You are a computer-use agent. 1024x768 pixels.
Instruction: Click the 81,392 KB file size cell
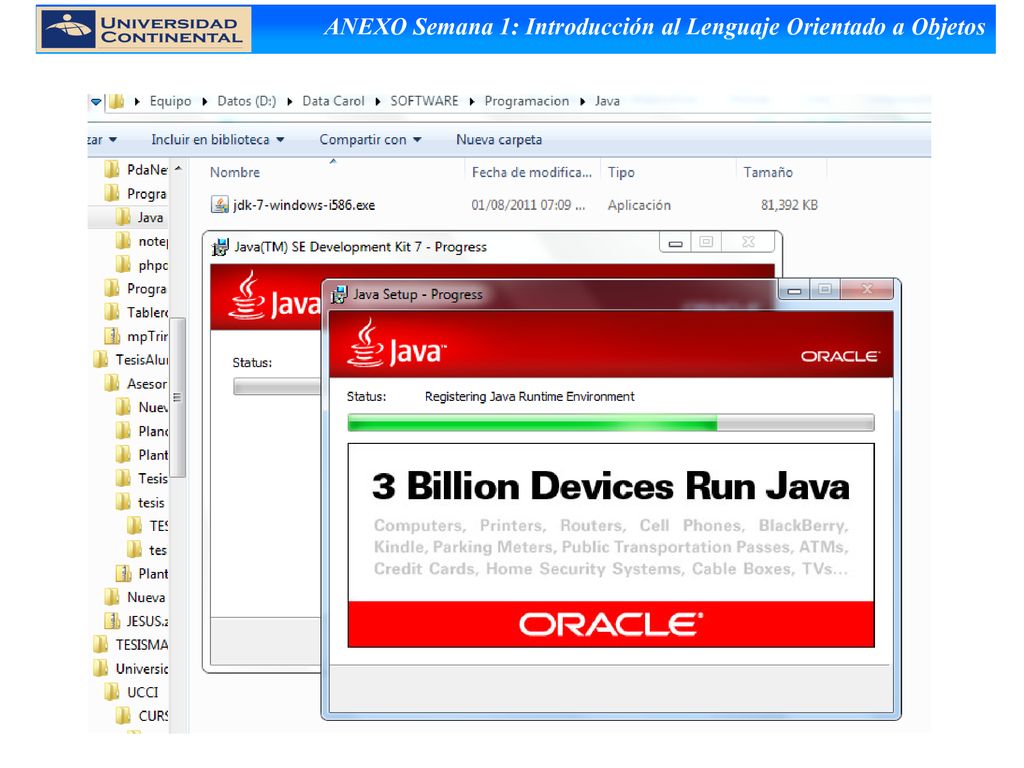[789, 205]
